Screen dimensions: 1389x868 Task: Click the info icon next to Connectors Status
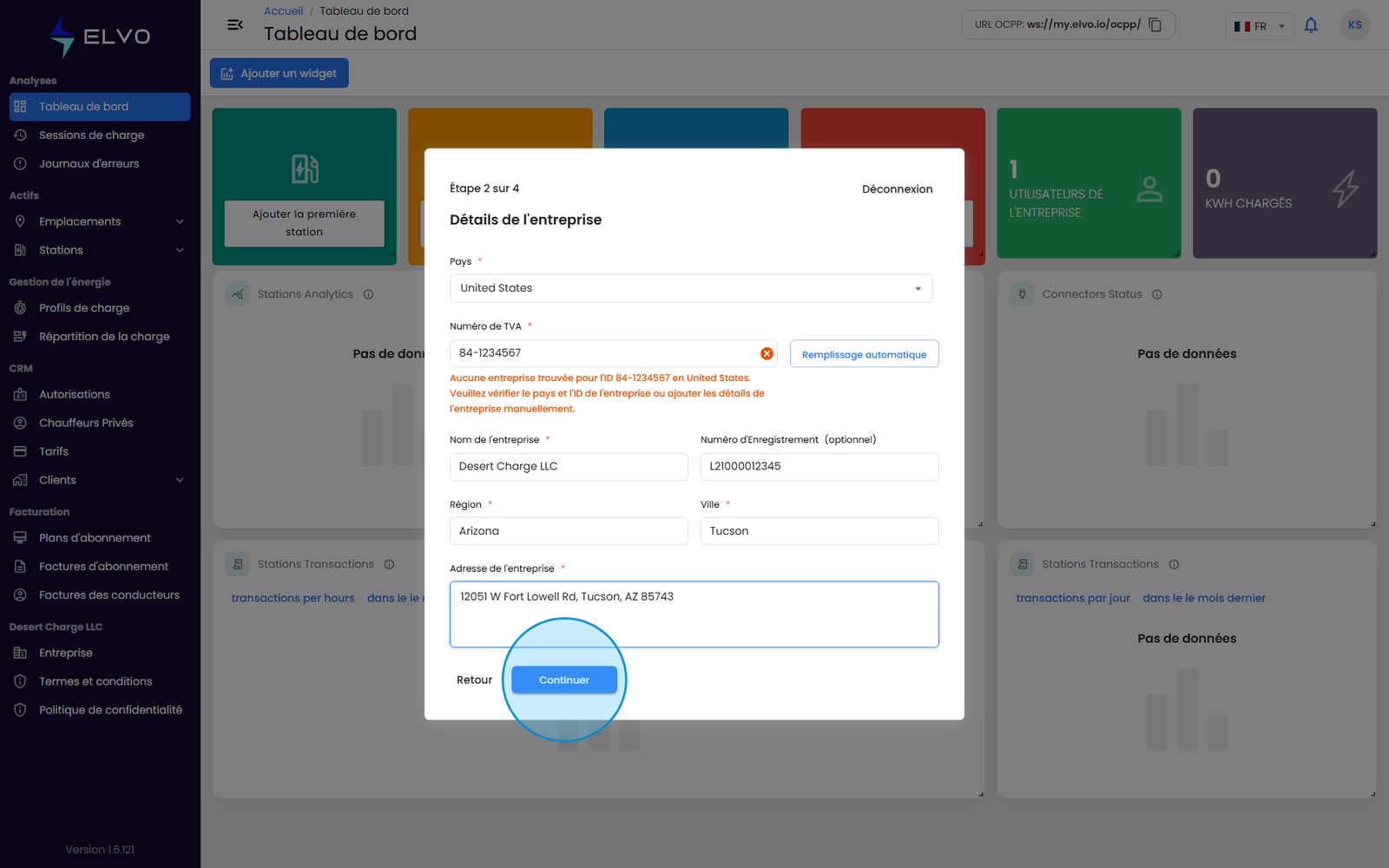point(1157,294)
